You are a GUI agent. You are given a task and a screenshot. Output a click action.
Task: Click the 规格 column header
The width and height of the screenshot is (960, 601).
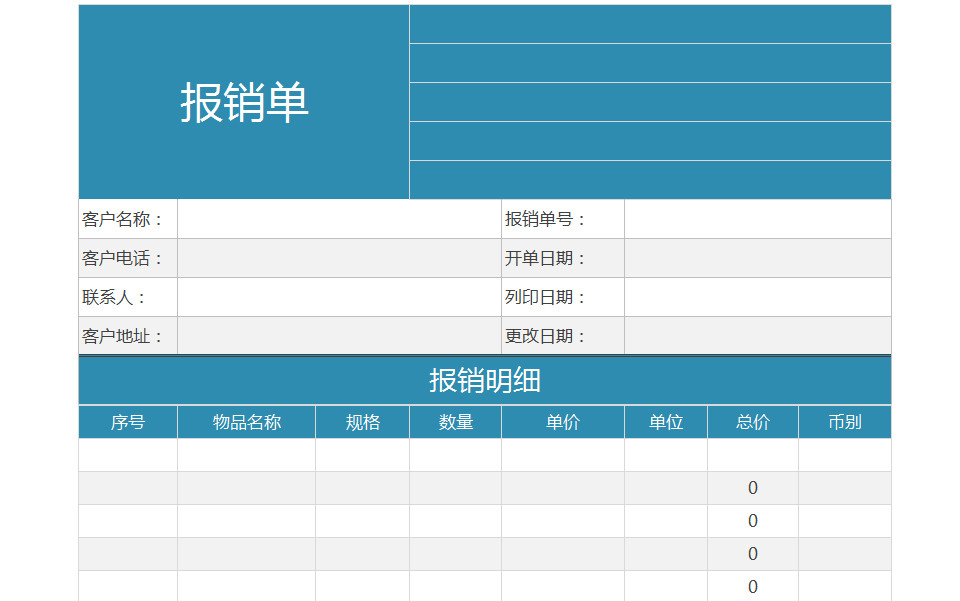(x=363, y=422)
